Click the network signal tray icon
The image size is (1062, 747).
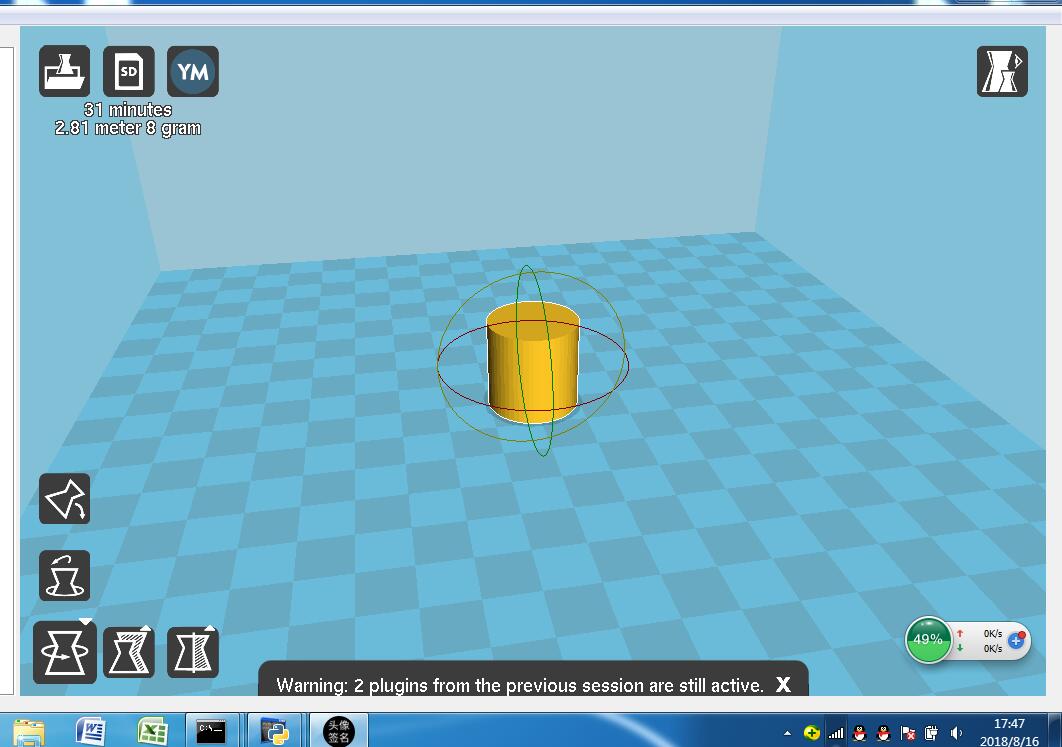pyautogui.click(x=836, y=733)
